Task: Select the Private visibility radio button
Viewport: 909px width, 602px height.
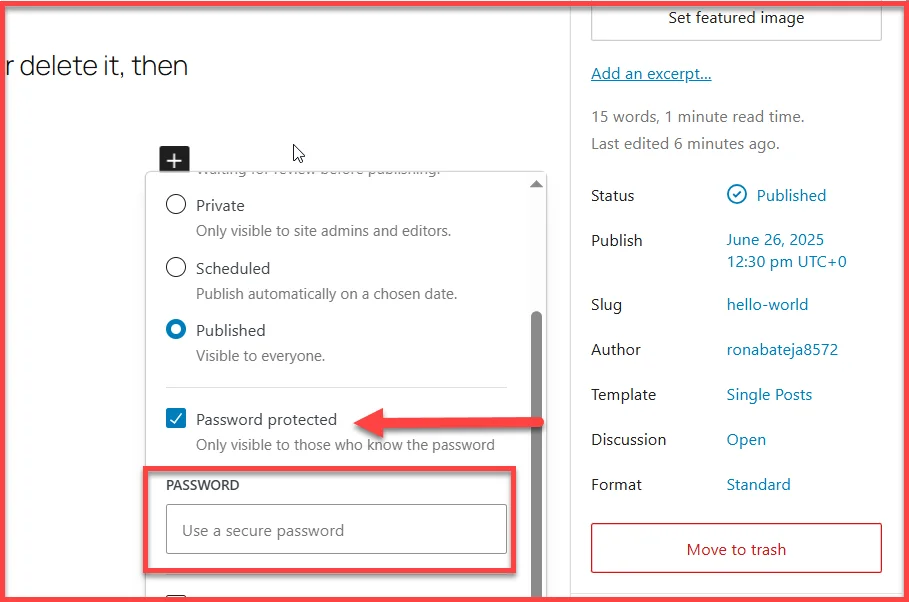Action: point(176,205)
